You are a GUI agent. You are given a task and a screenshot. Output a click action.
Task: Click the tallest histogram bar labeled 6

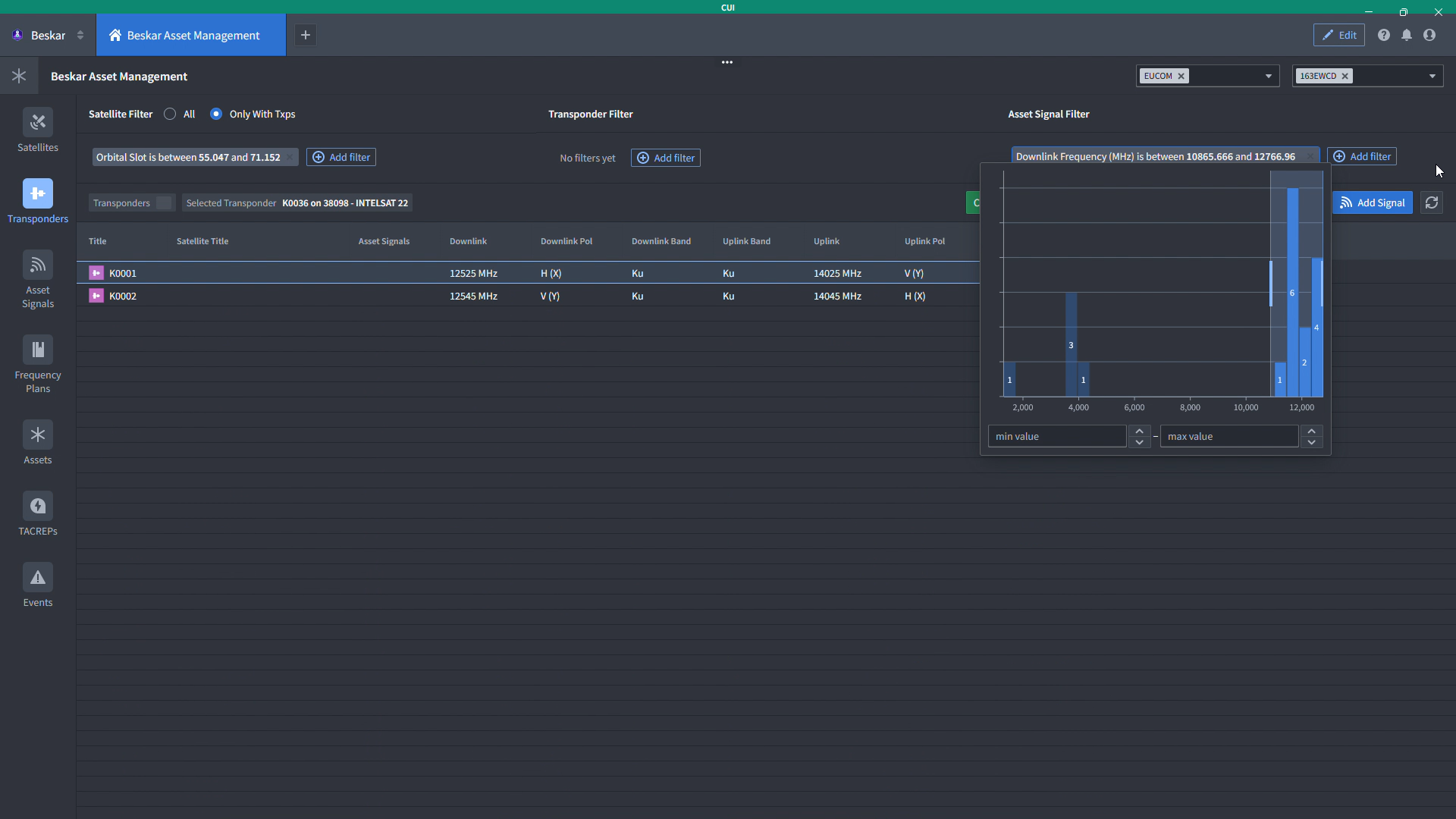click(1292, 293)
